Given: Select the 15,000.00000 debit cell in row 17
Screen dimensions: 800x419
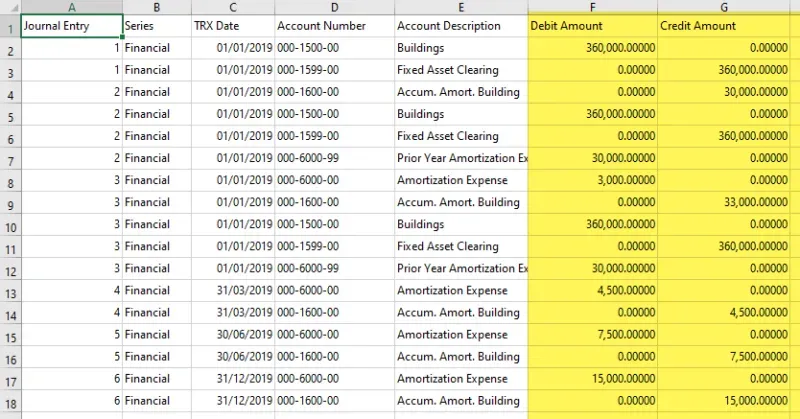Looking at the screenshot, I should click(592, 379).
